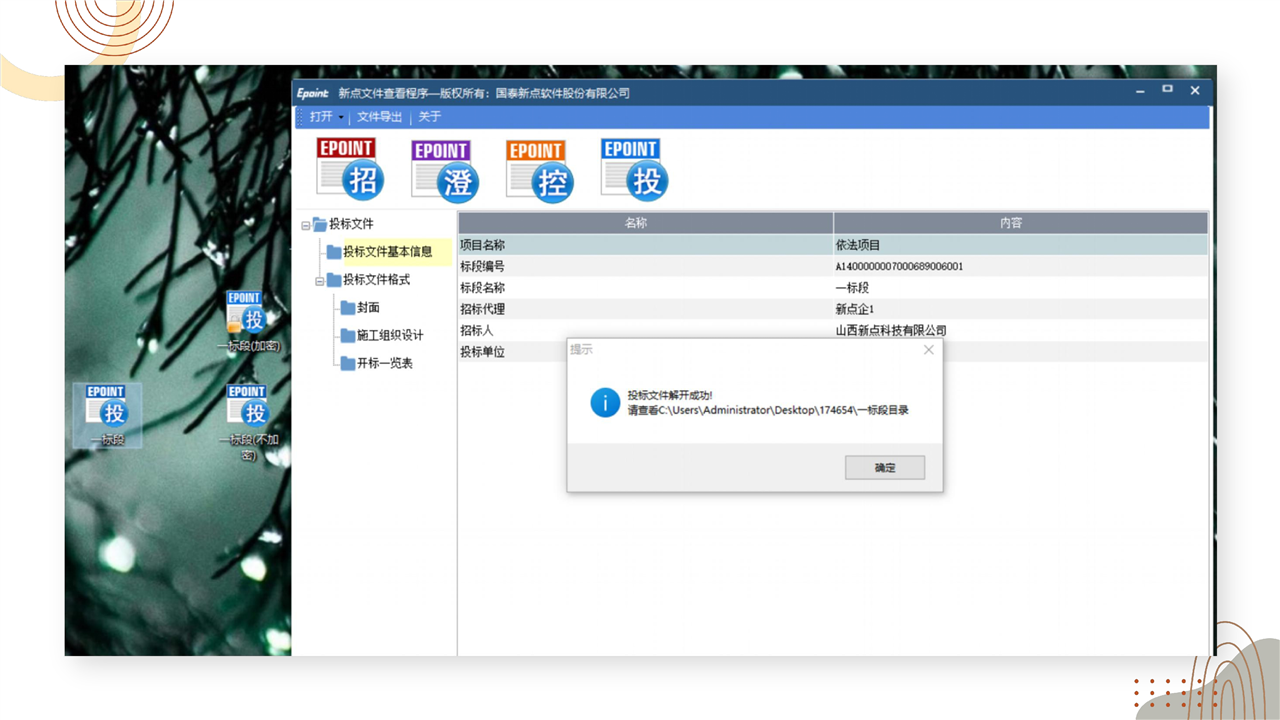The width and height of the screenshot is (1280, 720).
Task: Select the 封面 tree item
Action: (x=367, y=308)
